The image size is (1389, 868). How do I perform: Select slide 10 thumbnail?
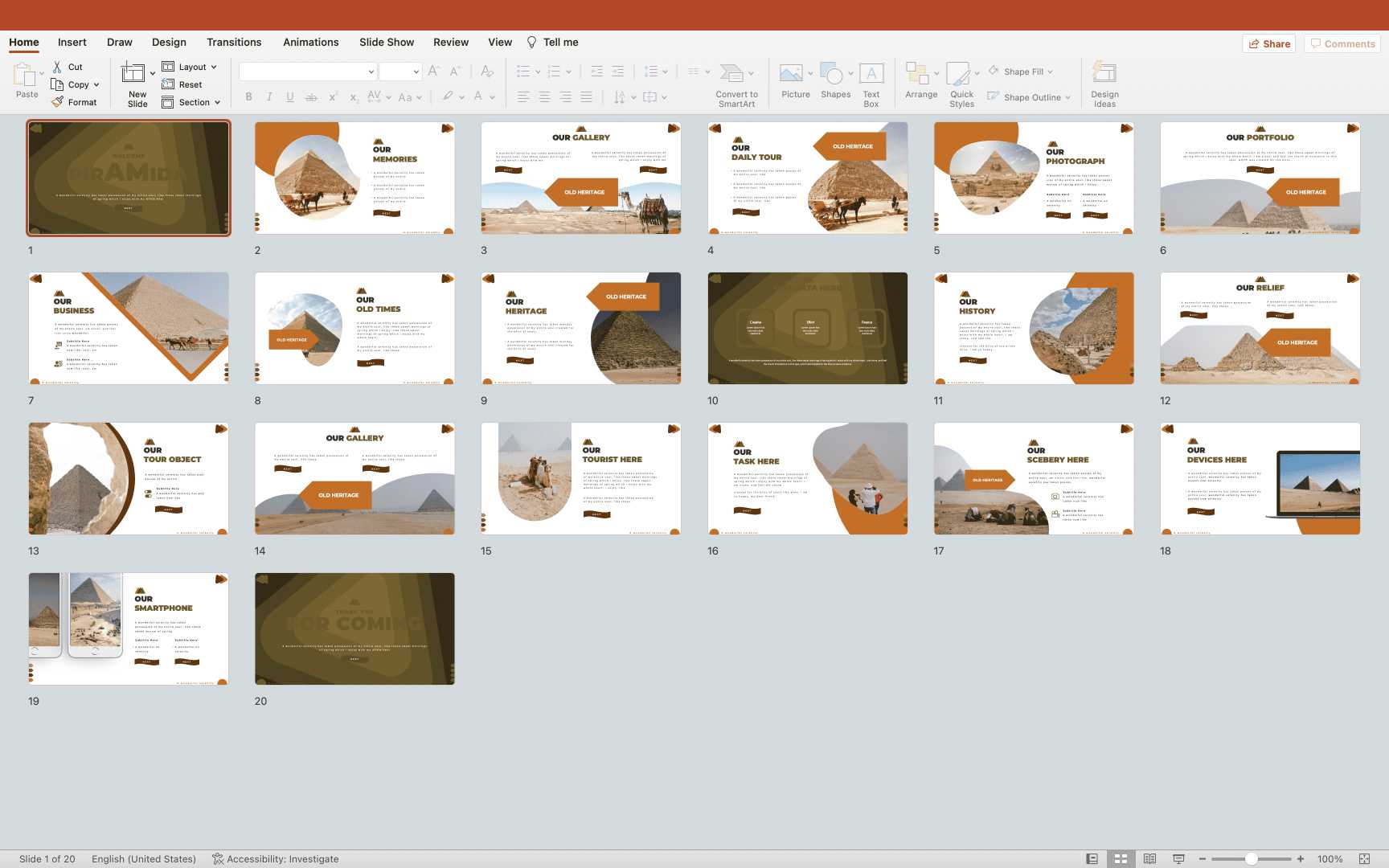click(807, 328)
